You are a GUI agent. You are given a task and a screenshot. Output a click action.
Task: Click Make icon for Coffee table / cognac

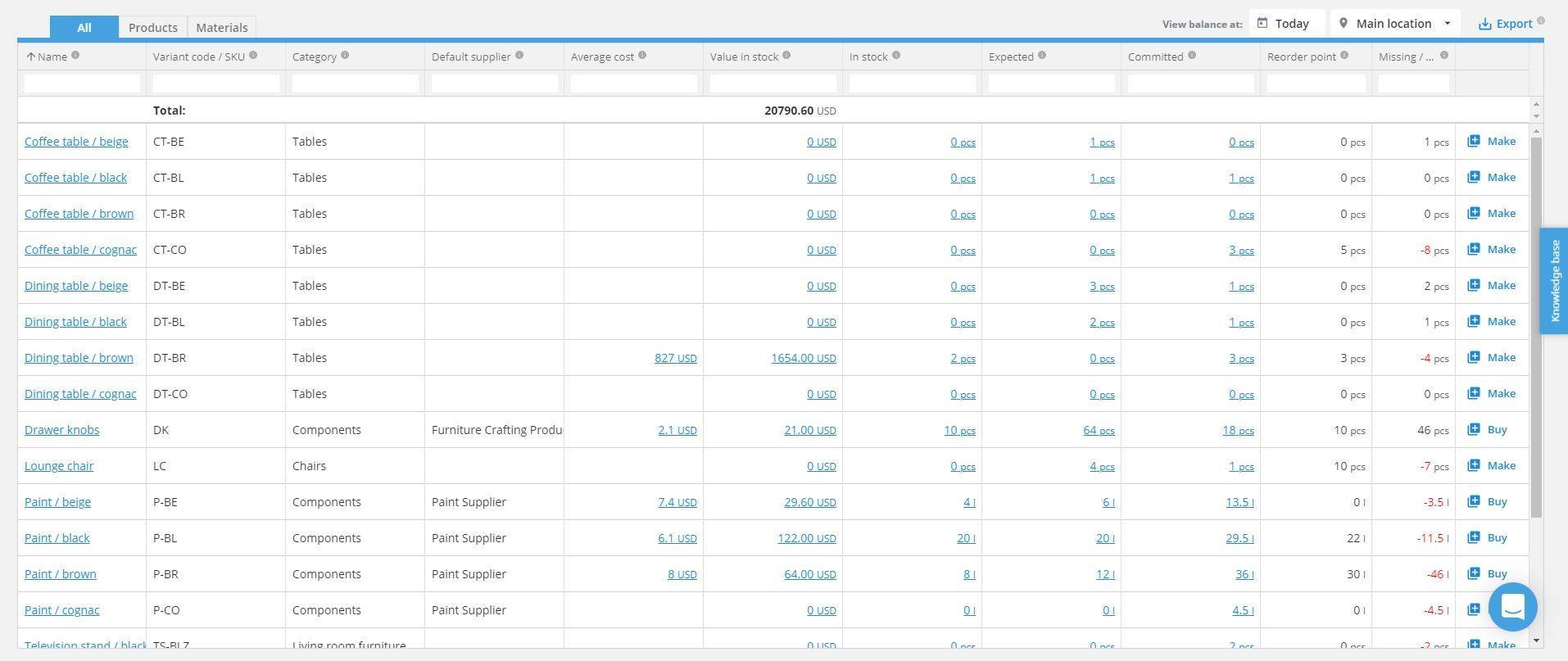click(x=1474, y=249)
